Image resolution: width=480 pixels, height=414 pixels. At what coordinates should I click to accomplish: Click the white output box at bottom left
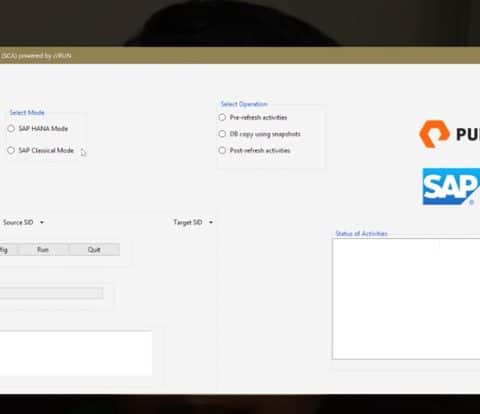click(x=76, y=353)
